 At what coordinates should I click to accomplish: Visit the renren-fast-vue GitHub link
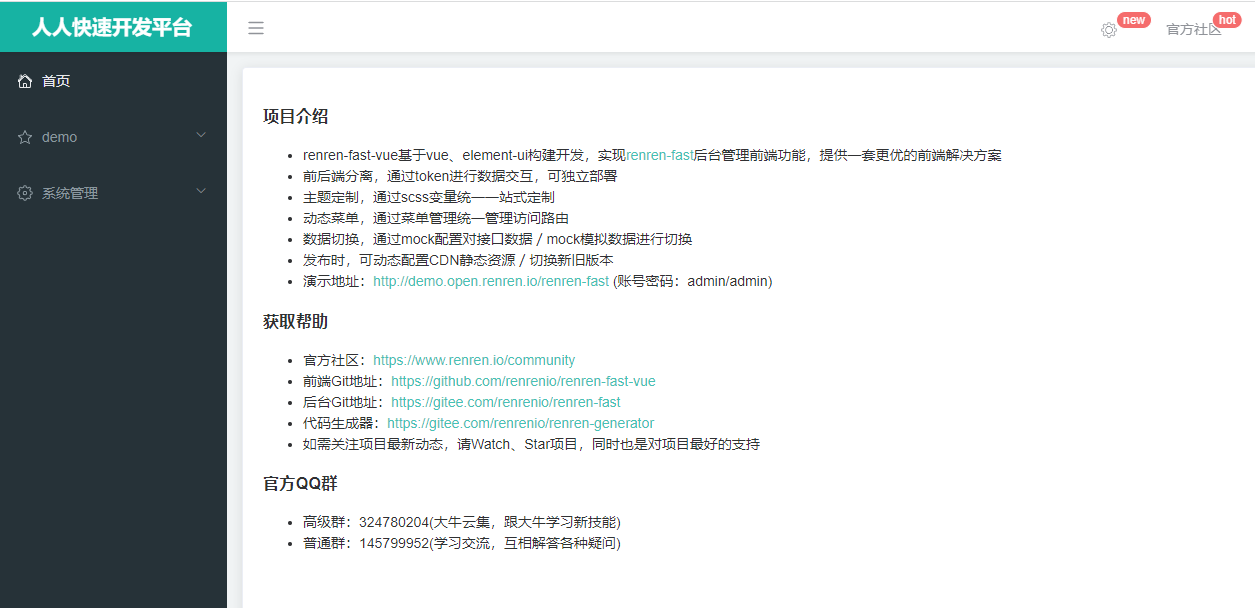pos(523,381)
